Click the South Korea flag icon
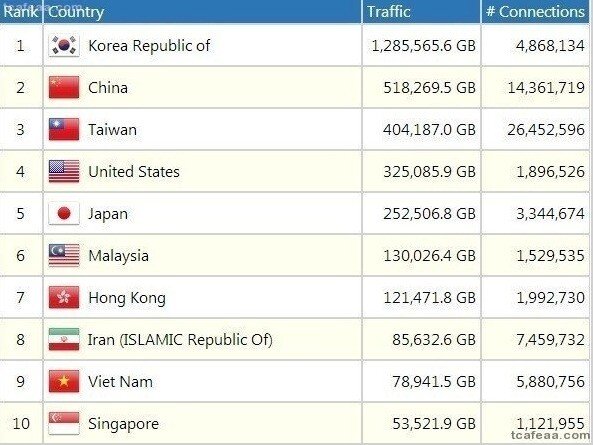 pos(64,46)
